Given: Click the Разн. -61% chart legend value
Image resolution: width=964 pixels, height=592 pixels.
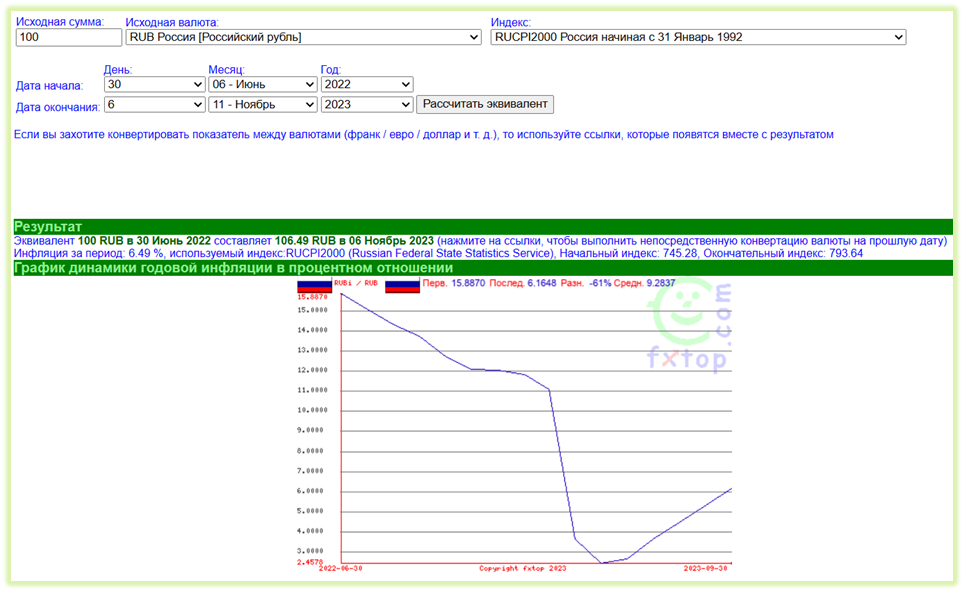Looking at the screenshot, I should tap(585, 283).
